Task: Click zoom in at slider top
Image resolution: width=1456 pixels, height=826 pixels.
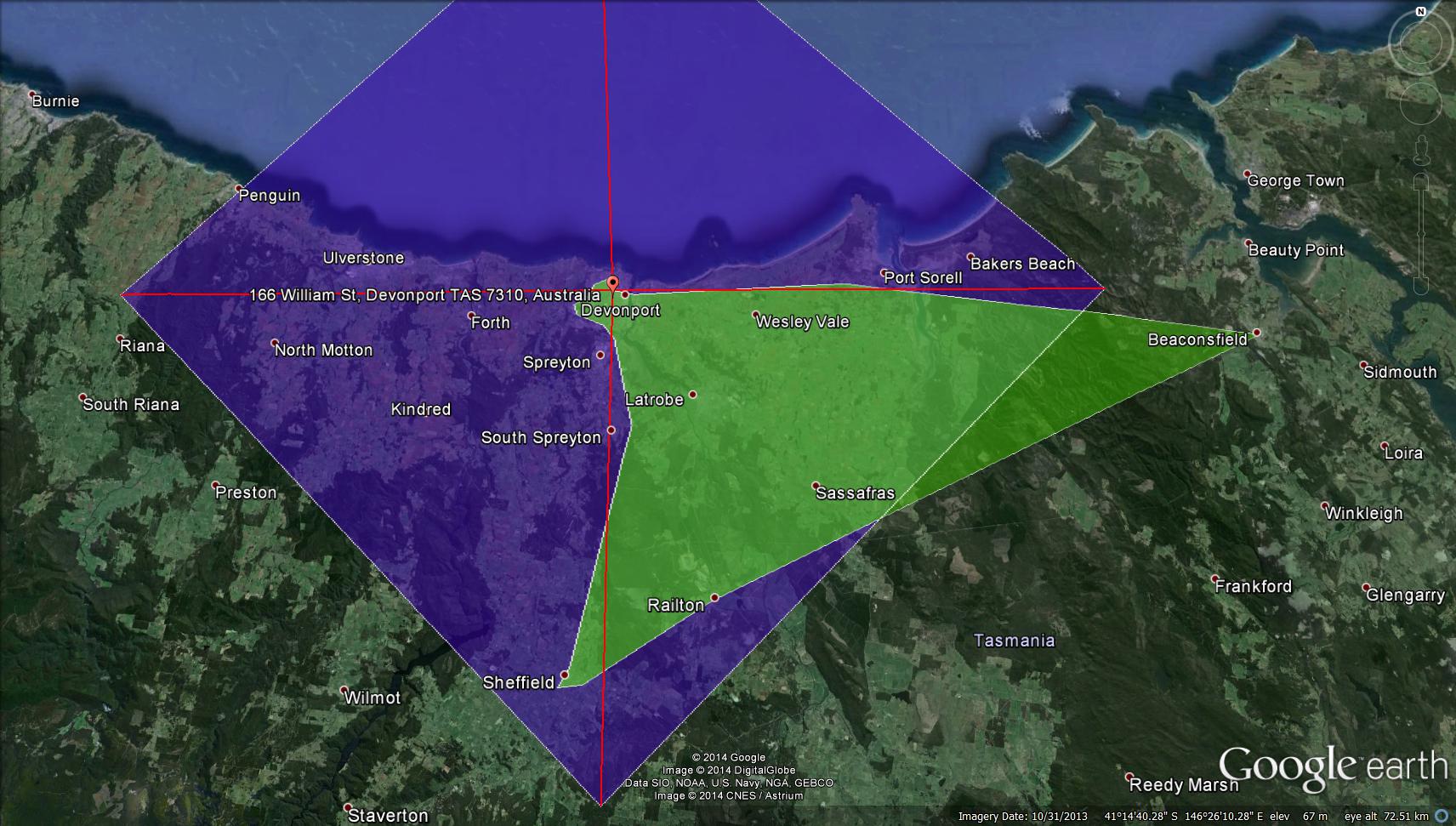Action: click(x=1420, y=181)
